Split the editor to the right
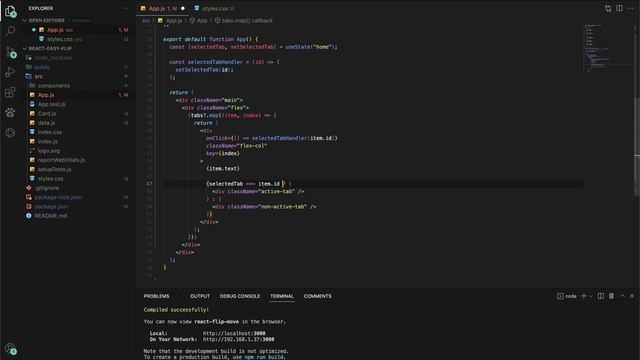Image resolution: width=640 pixels, height=360 pixels. 620,8
